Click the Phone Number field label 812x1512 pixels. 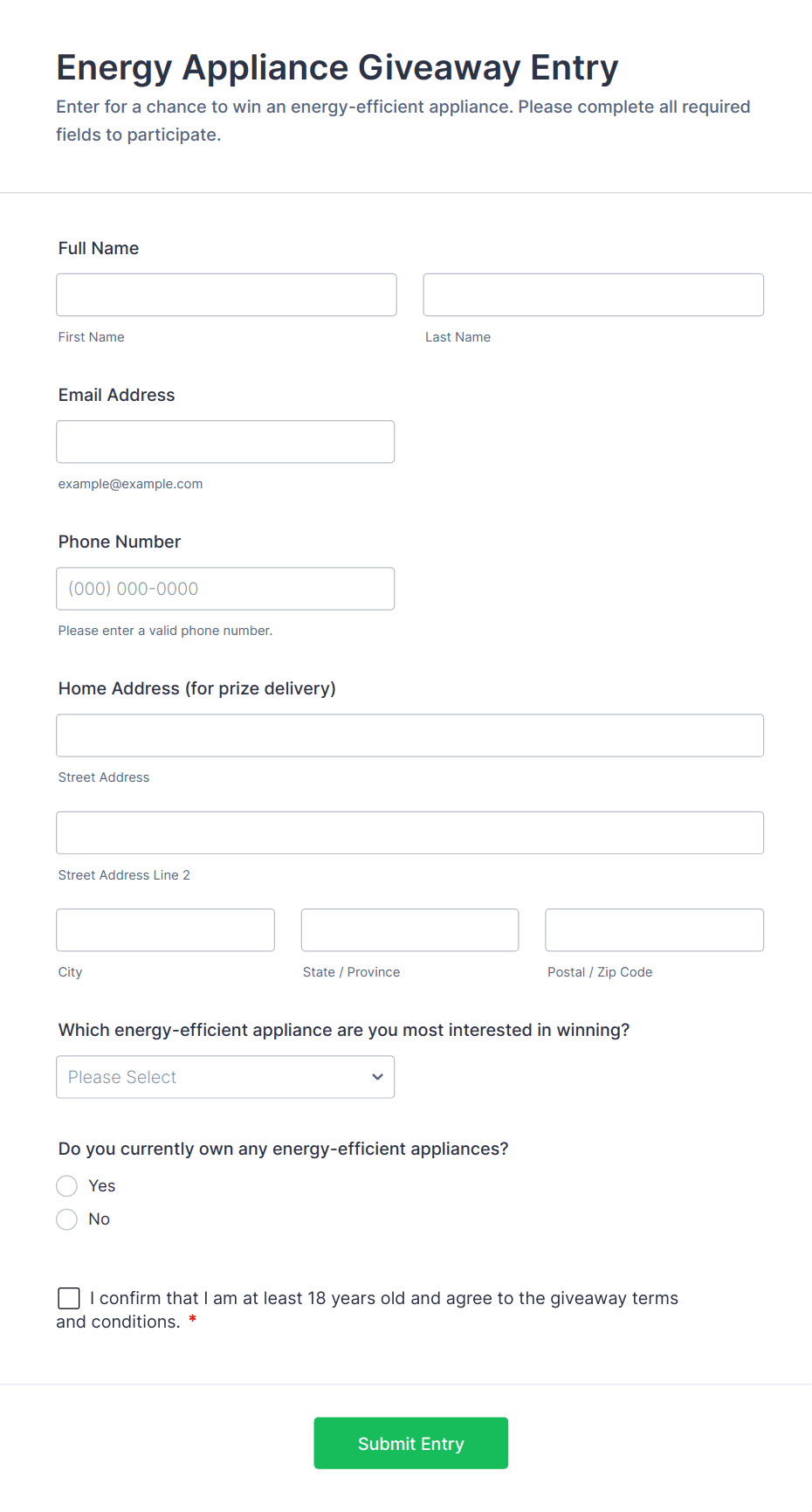[120, 542]
